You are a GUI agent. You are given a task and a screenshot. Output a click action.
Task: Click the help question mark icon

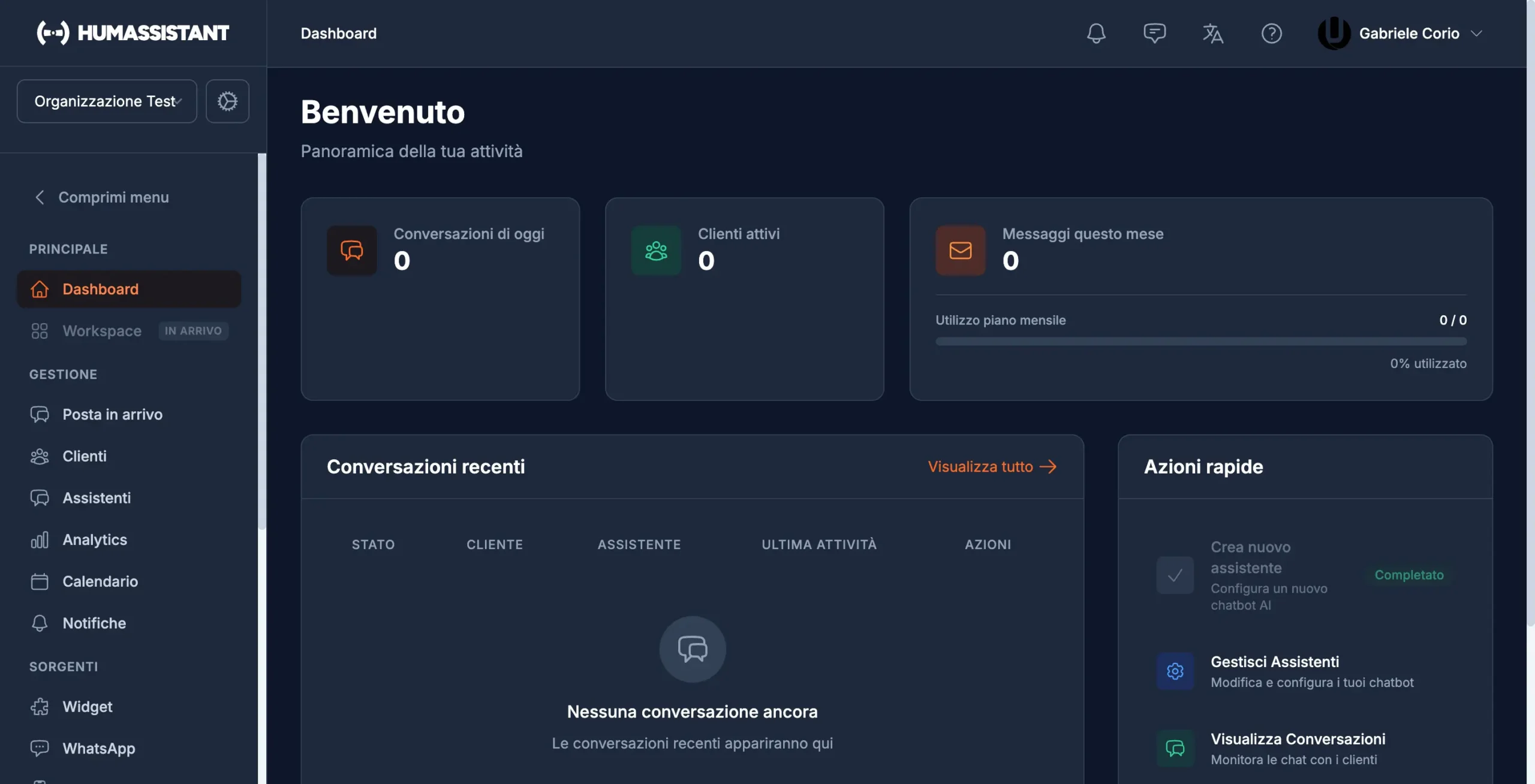coord(1271,34)
